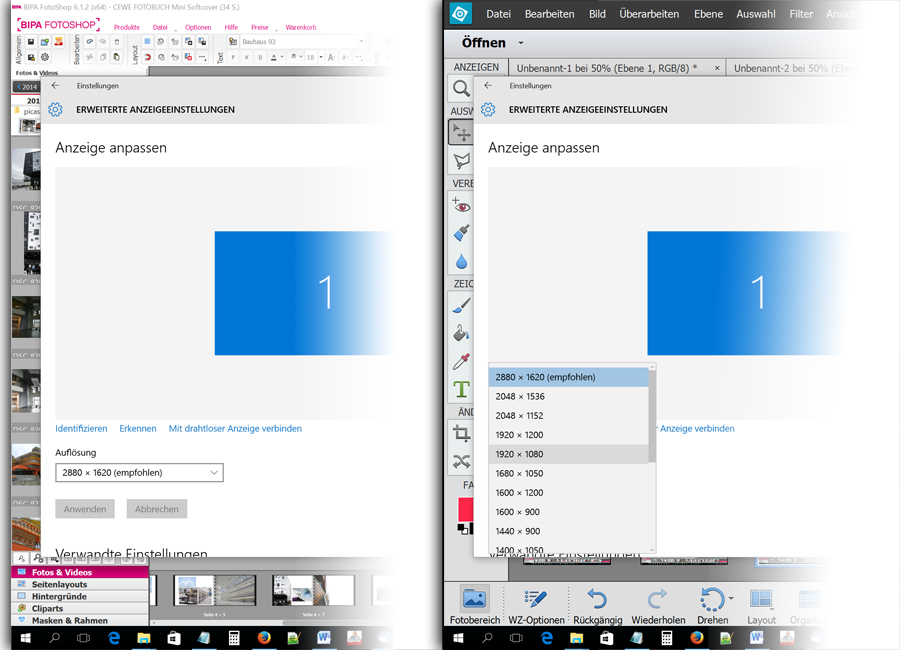This screenshot has width=900, height=650.
Task: Switch to the Unbenannt-2 document tab
Action: (x=794, y=68)
